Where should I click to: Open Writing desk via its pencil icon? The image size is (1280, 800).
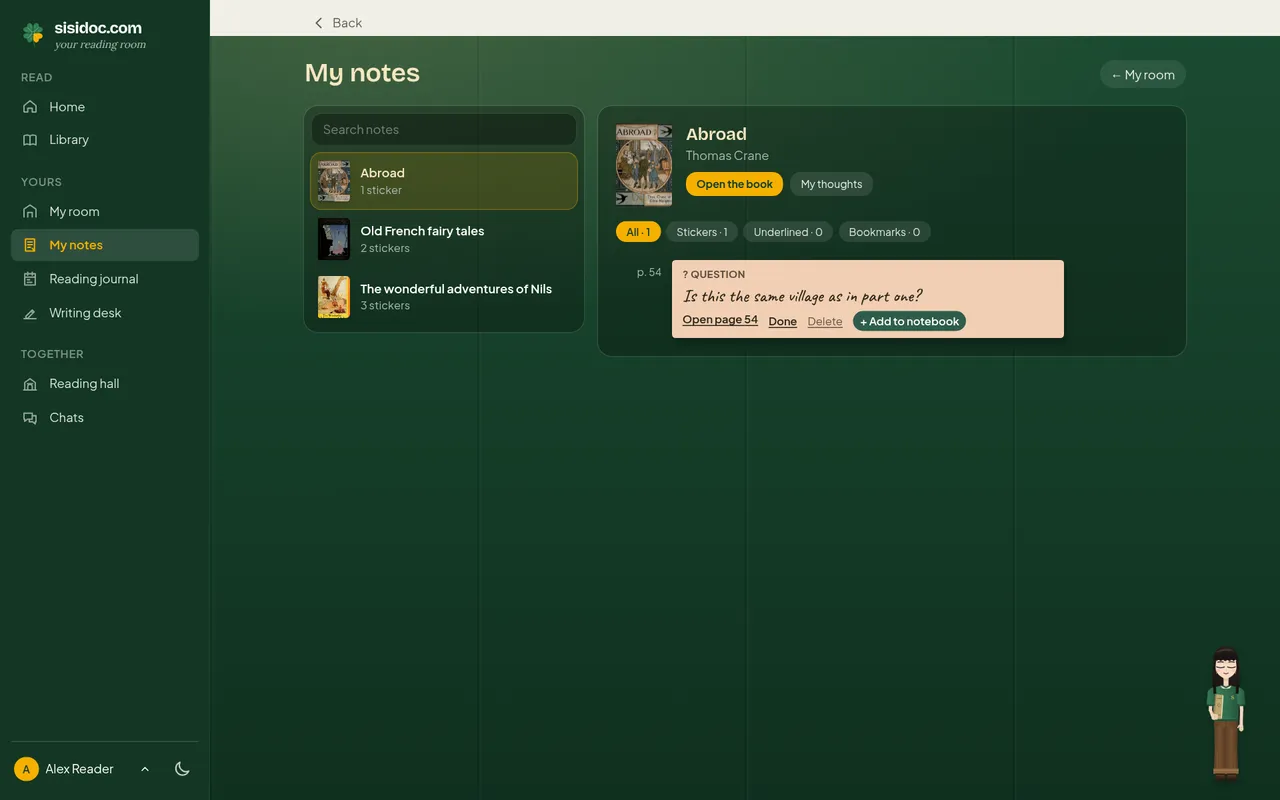(x=30, y=313)
